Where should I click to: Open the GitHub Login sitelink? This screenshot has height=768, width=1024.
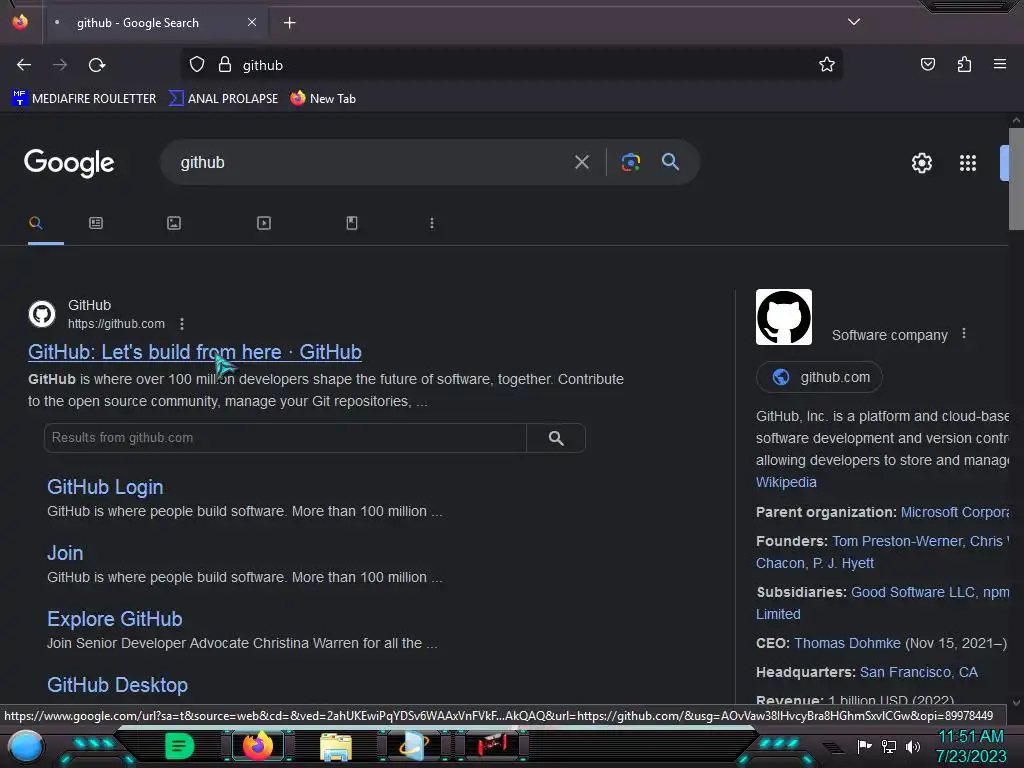coord(105,487)
